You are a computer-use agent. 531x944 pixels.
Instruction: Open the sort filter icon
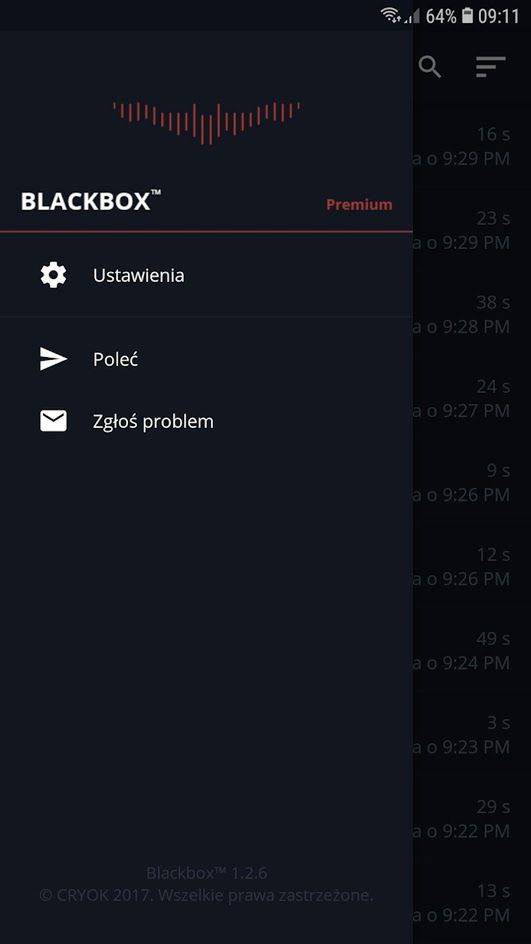(x=491, y=66)
